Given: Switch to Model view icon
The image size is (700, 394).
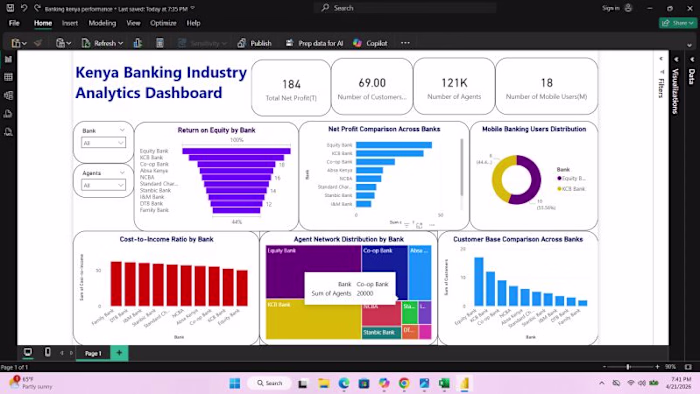Looking at the screenshot, I should 8,95.
